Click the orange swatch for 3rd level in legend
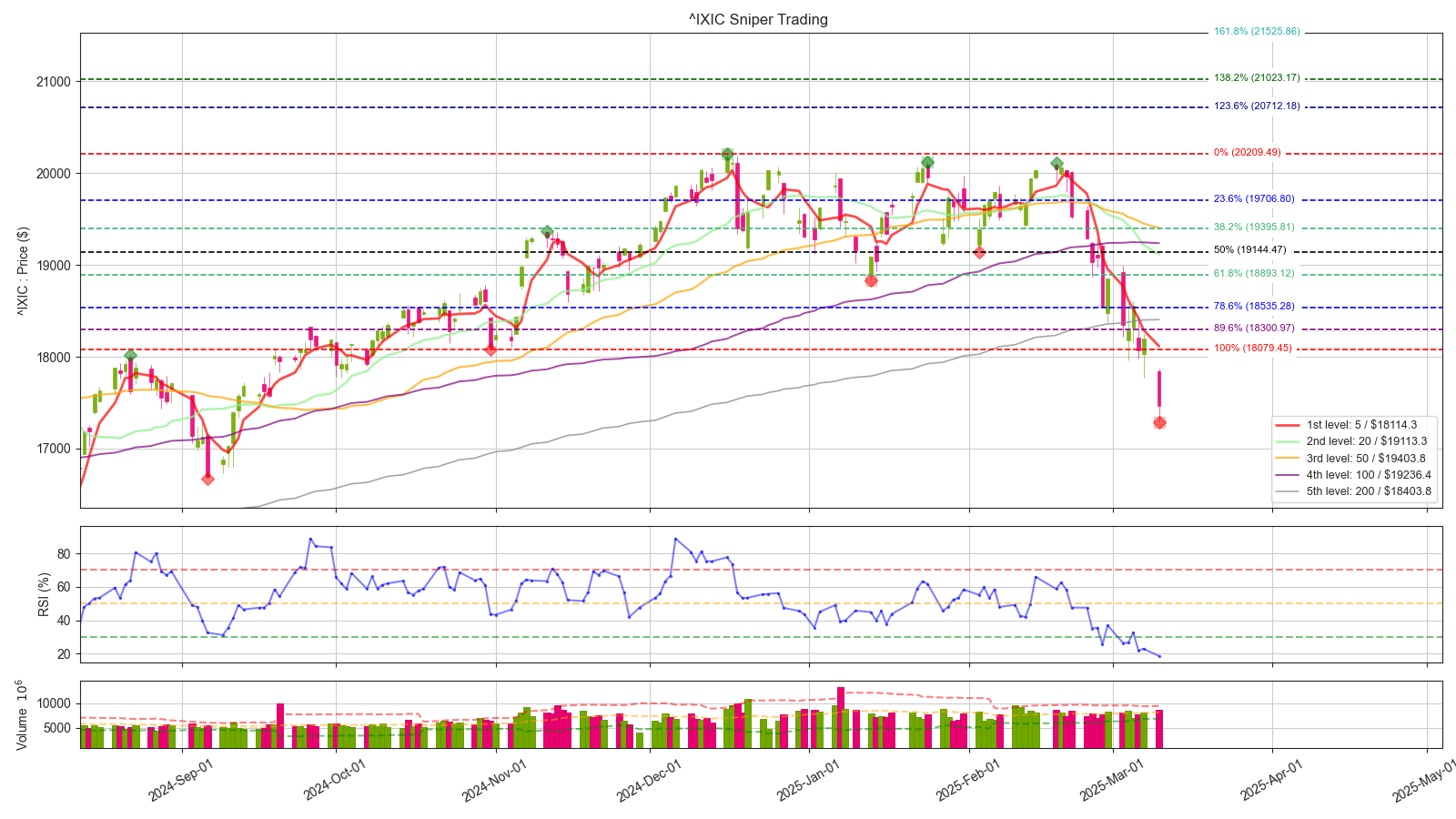1456x819 pixels. click(1289, 459)
